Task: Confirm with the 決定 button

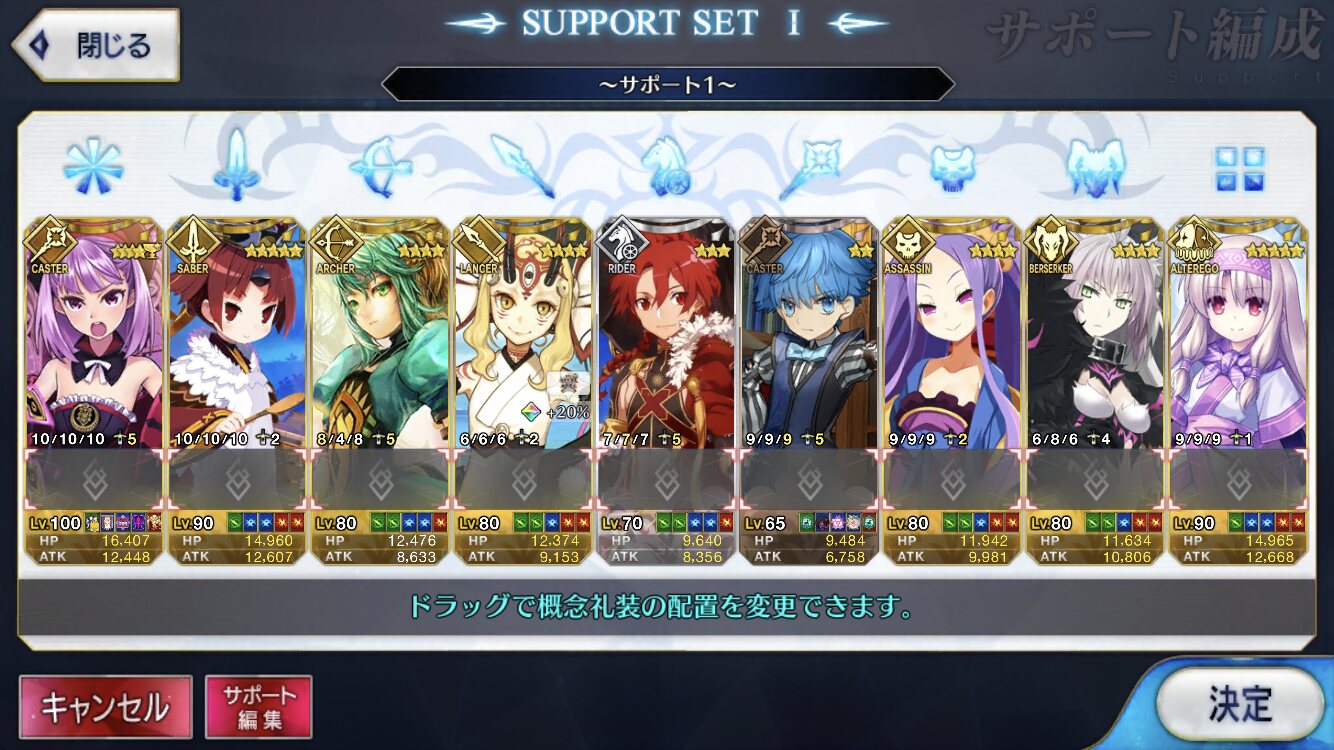Action: coord(1241,704)
